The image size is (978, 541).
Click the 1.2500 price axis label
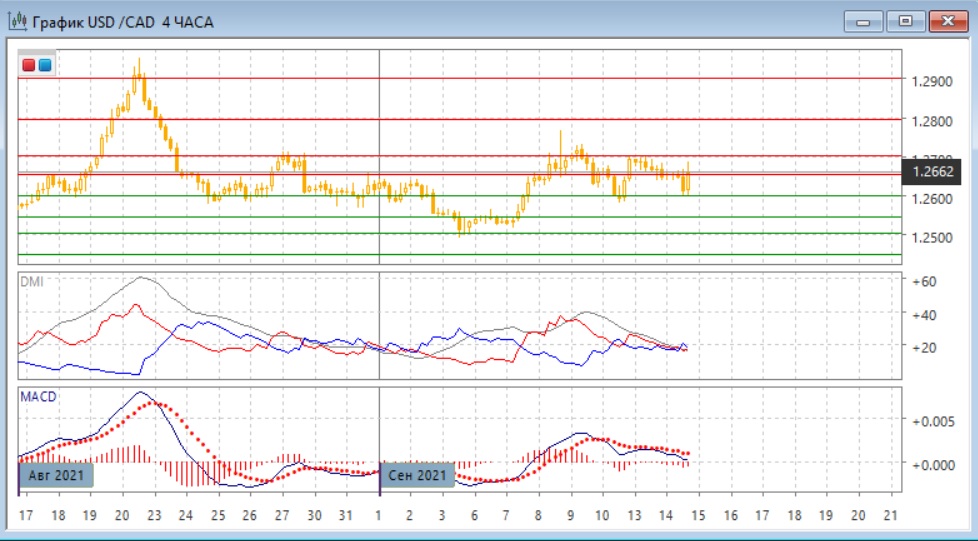pyautogui.click(x=932, y=238)
